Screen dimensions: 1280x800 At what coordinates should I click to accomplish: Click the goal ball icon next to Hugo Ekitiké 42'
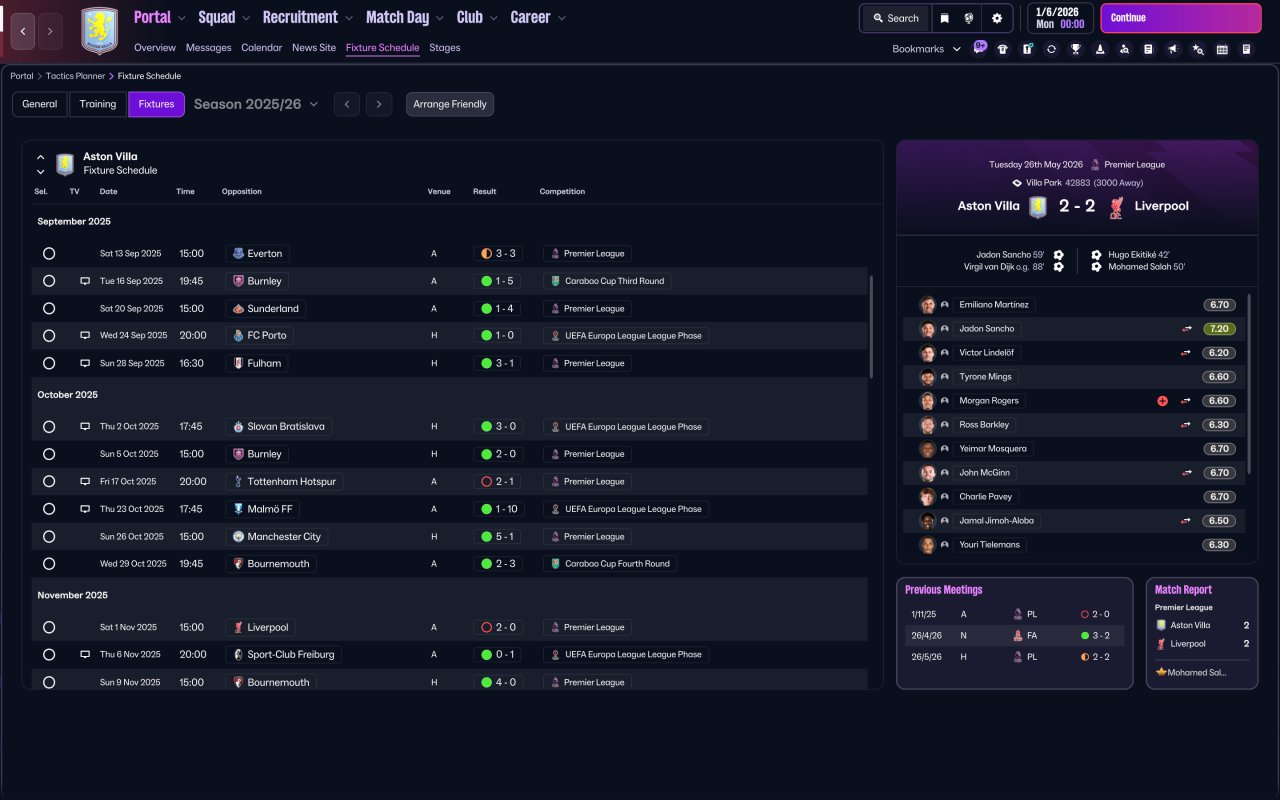coord(1096,255)
